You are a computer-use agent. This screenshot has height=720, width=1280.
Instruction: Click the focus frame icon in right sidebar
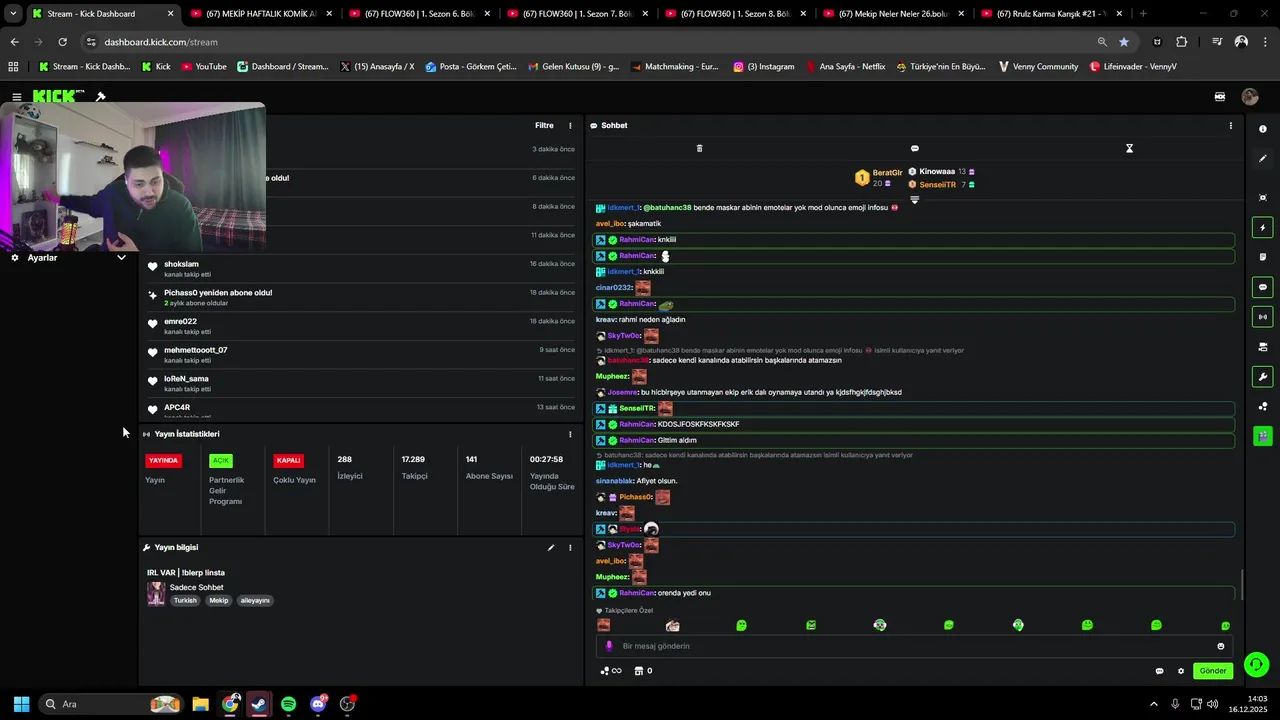pyautogui.click(x=1263, y=198)
